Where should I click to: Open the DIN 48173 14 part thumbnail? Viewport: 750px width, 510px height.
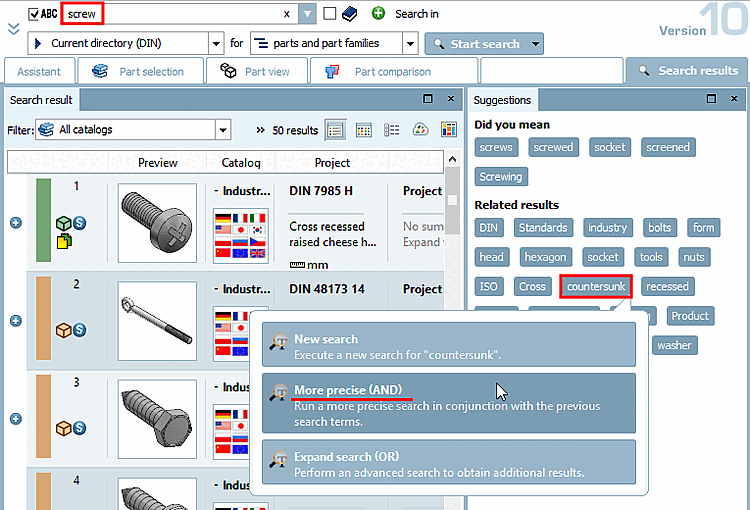(157, 321)
